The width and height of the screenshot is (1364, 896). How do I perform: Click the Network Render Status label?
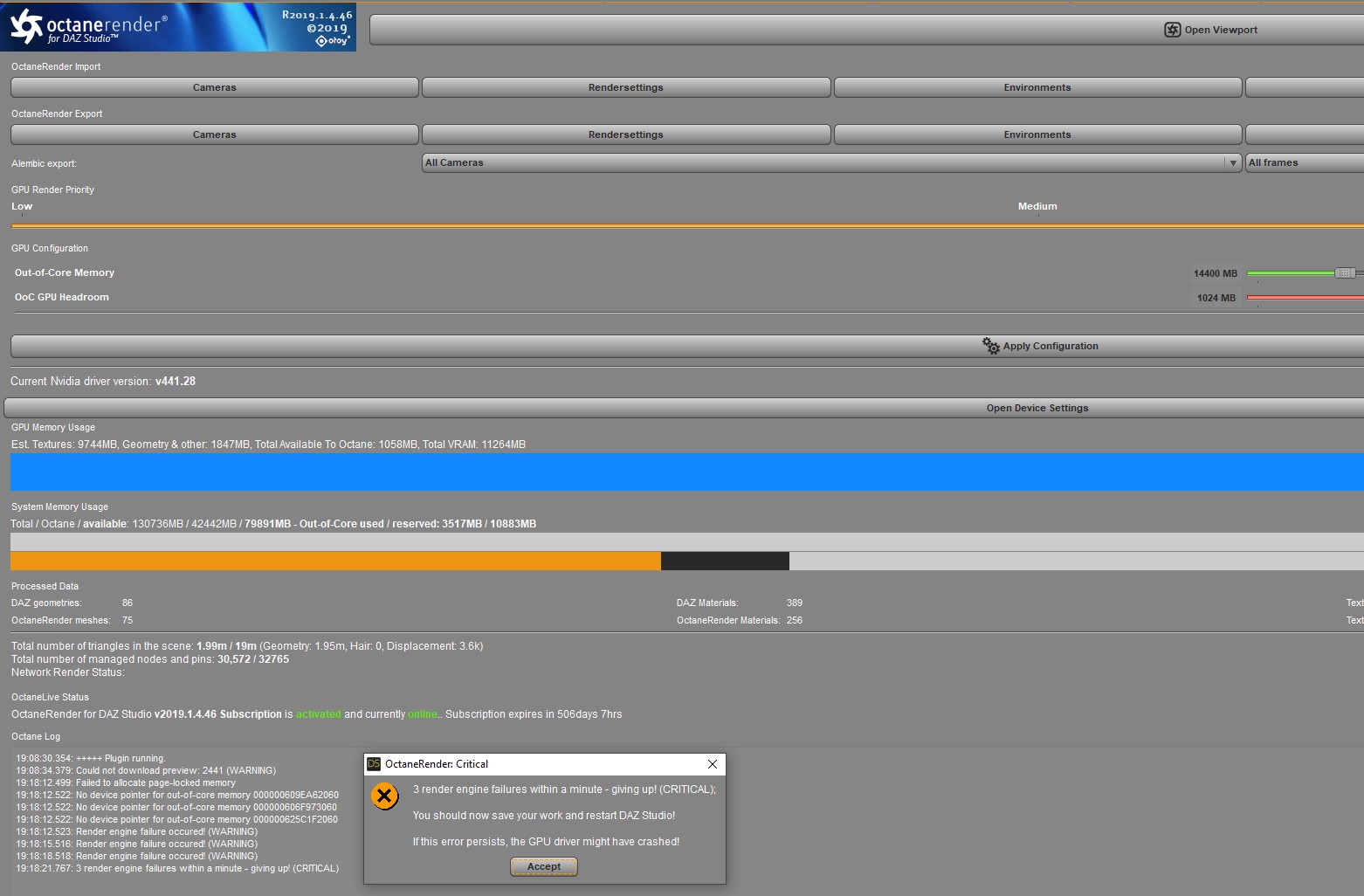tap(68, 672)
